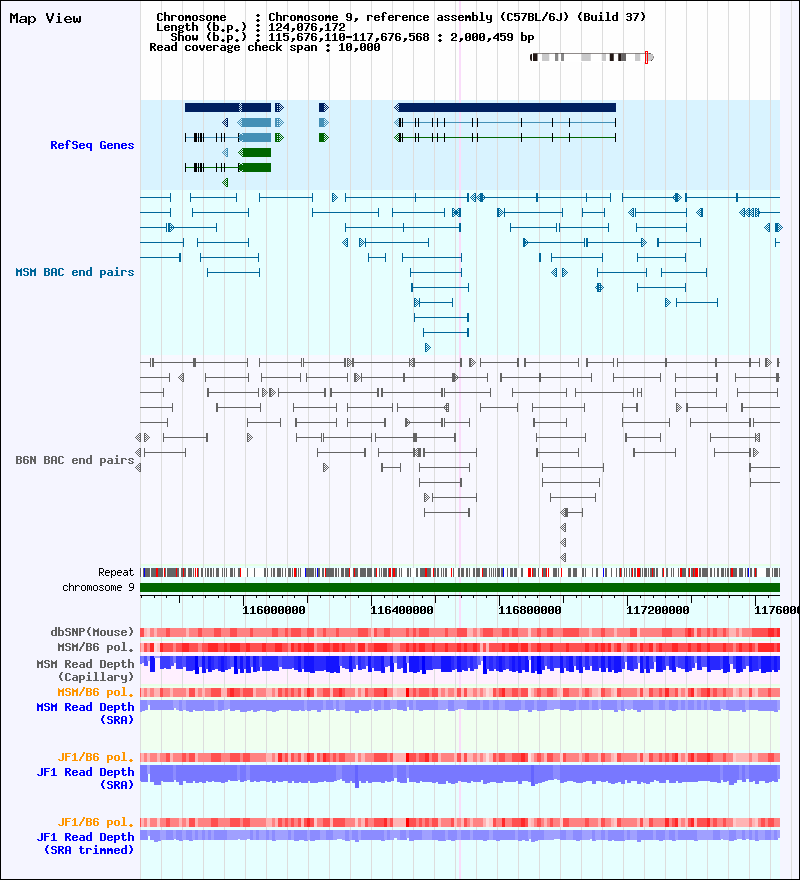800x880 pixels.
Task: Click the JF1 Read Depth (SRA) histogram
Action: click(460, 774)
